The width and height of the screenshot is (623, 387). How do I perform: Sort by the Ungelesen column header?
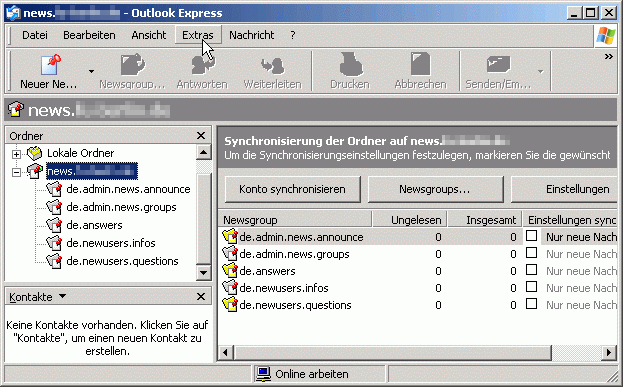point(409,220)
